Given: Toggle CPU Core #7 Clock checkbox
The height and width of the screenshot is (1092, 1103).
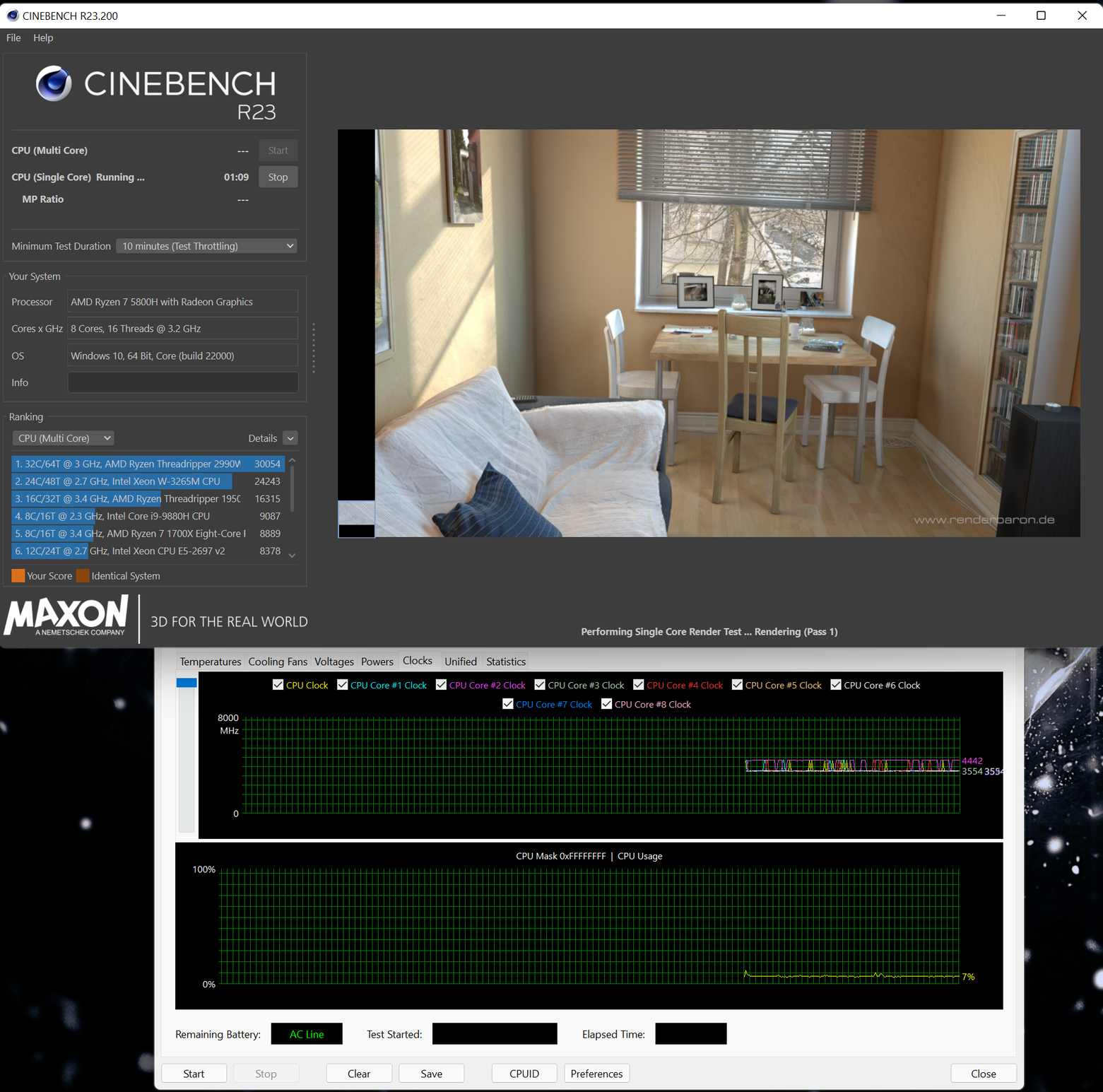Looking at the screenshot, I should [508, 704].
